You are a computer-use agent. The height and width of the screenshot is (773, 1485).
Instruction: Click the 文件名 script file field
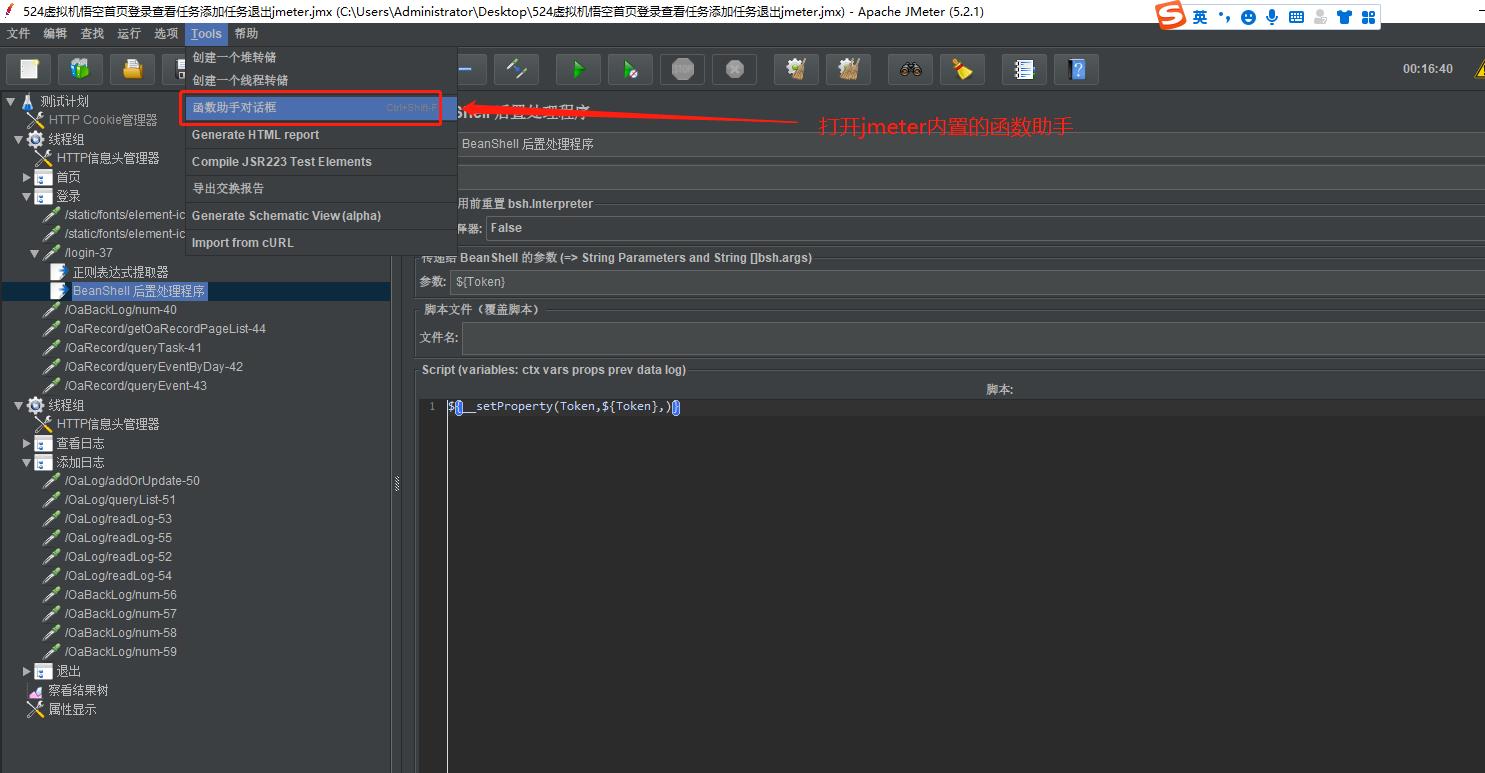[x=973, y=337]
